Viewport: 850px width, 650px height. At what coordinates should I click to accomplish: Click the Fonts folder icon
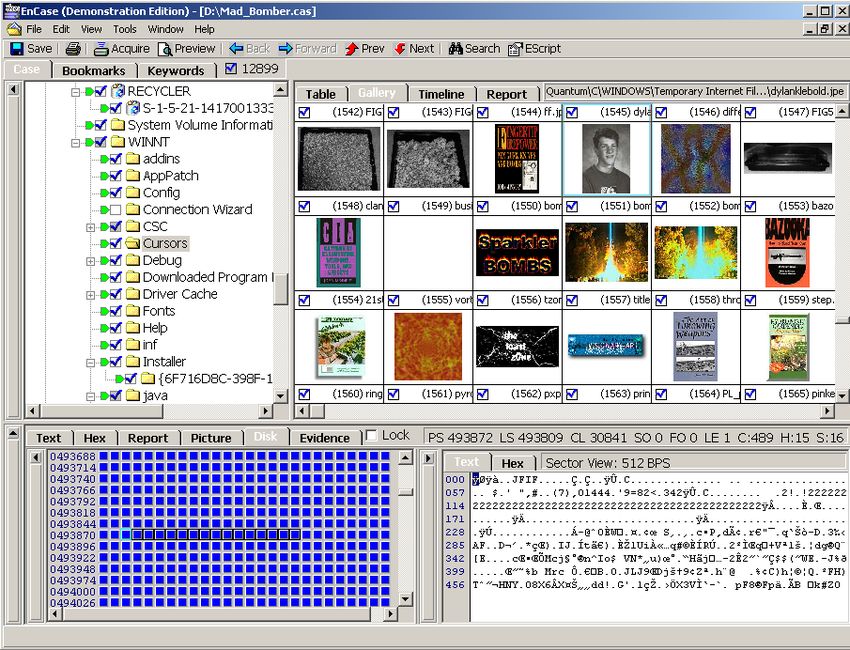click(133, 311)
